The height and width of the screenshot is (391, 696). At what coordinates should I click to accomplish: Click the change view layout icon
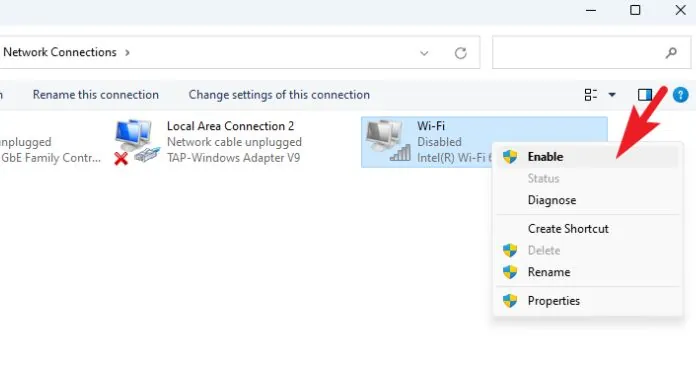point(590,95)
